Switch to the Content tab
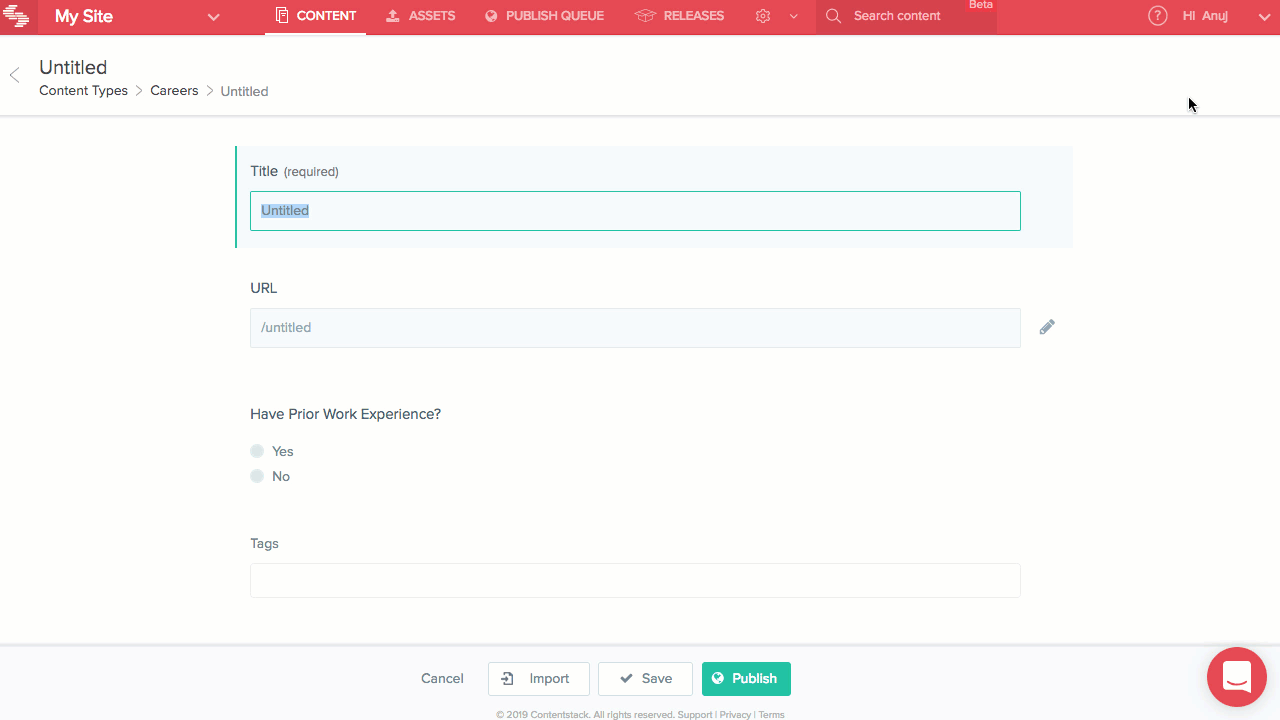 coord(315,16)
